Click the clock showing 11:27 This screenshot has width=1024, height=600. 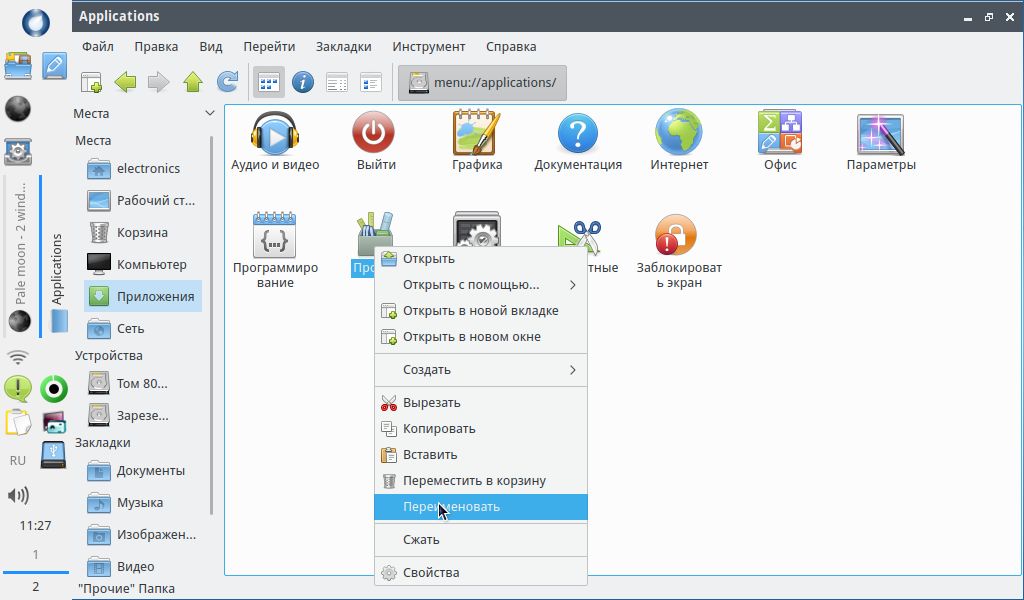[x=35, y=526]
